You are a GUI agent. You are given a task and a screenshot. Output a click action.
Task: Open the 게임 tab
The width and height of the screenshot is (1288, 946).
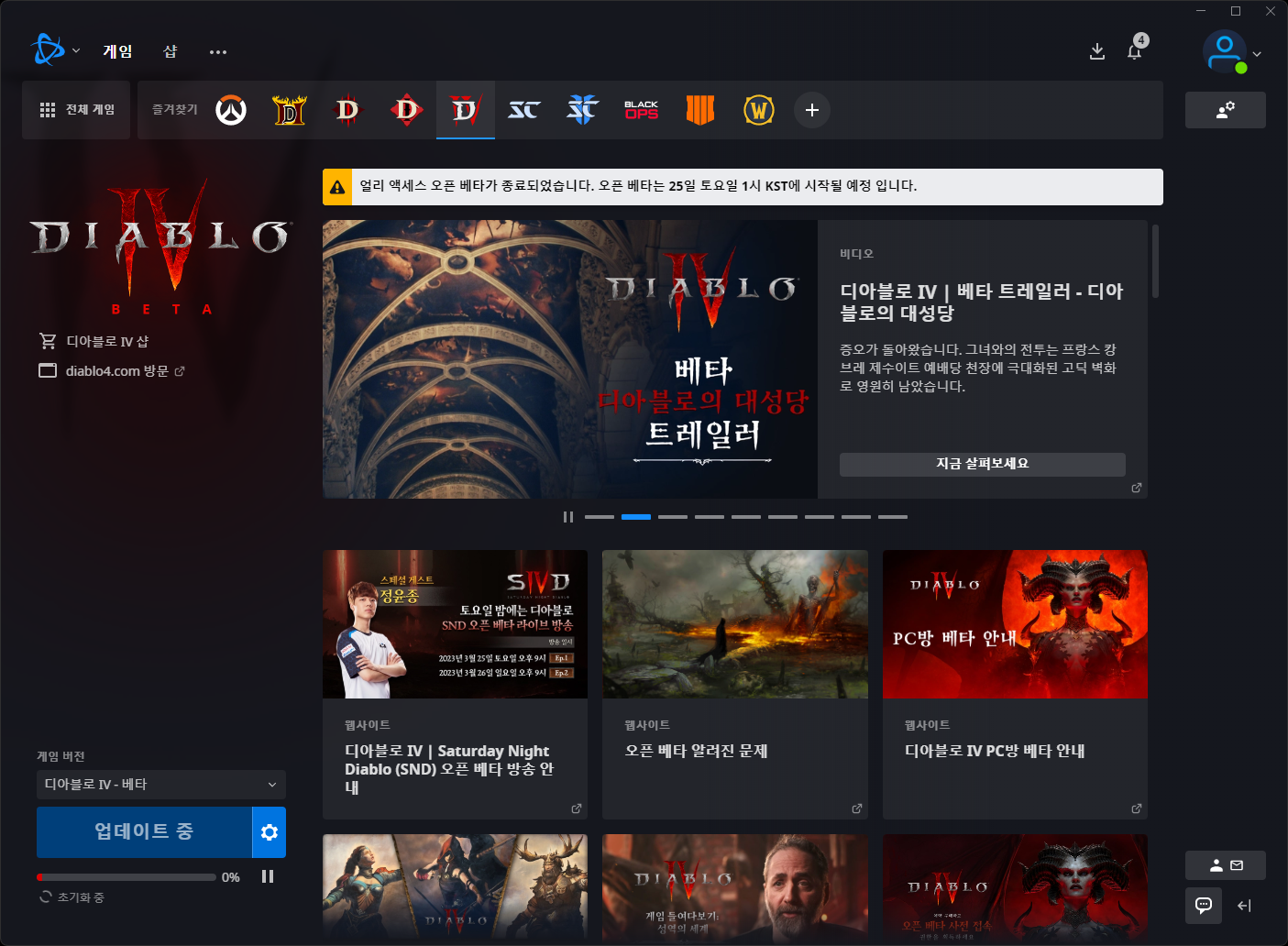pyautogui.click(x=117, y=51)
